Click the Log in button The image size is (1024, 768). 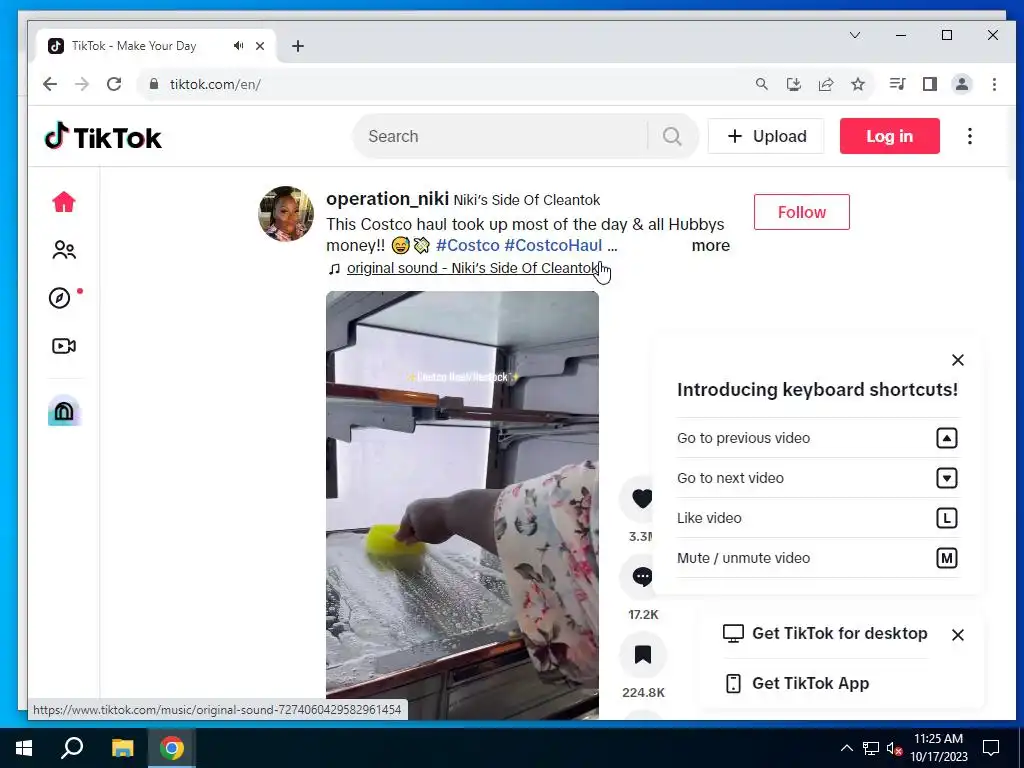point(889,136)
